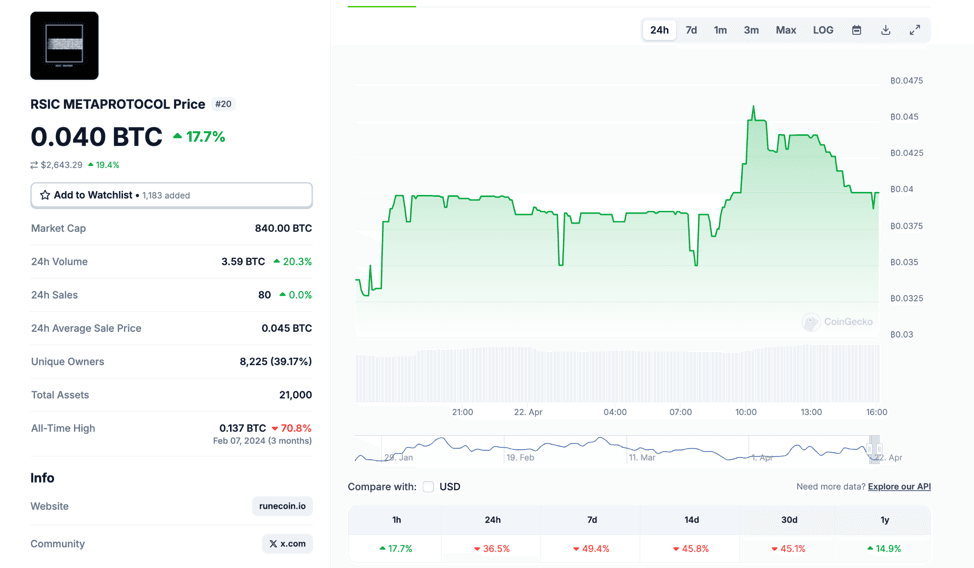Viewport: 974px width, 568px height.
Task: Click the range slider handle on mini chart
Action: tap(875, 449)
